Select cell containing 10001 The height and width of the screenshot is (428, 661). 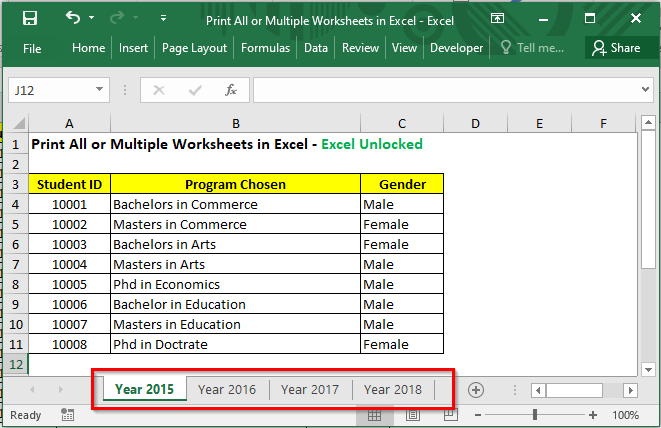[x=70, y=205]
